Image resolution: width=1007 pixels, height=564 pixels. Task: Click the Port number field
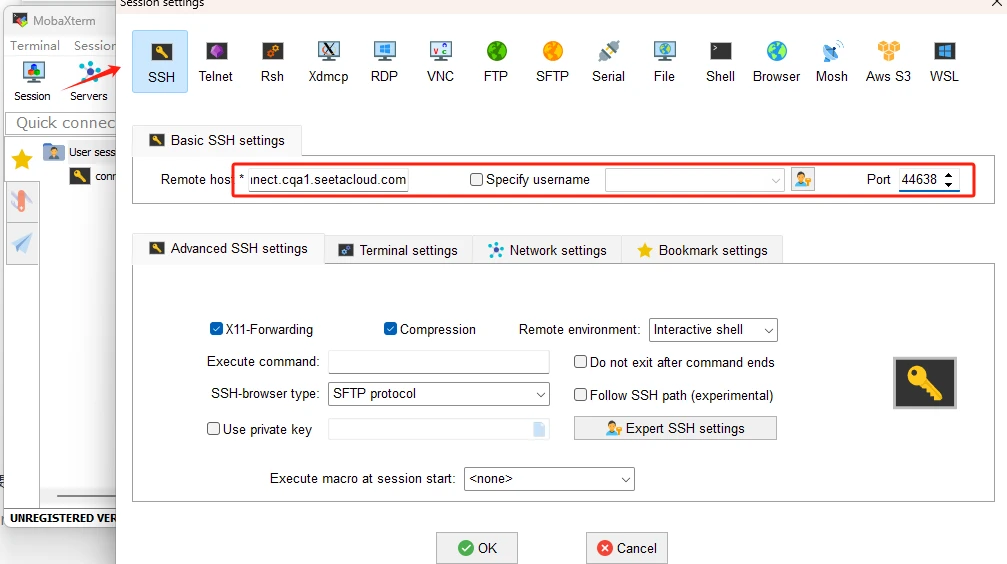pyautogui.click(x=921, y=180)
